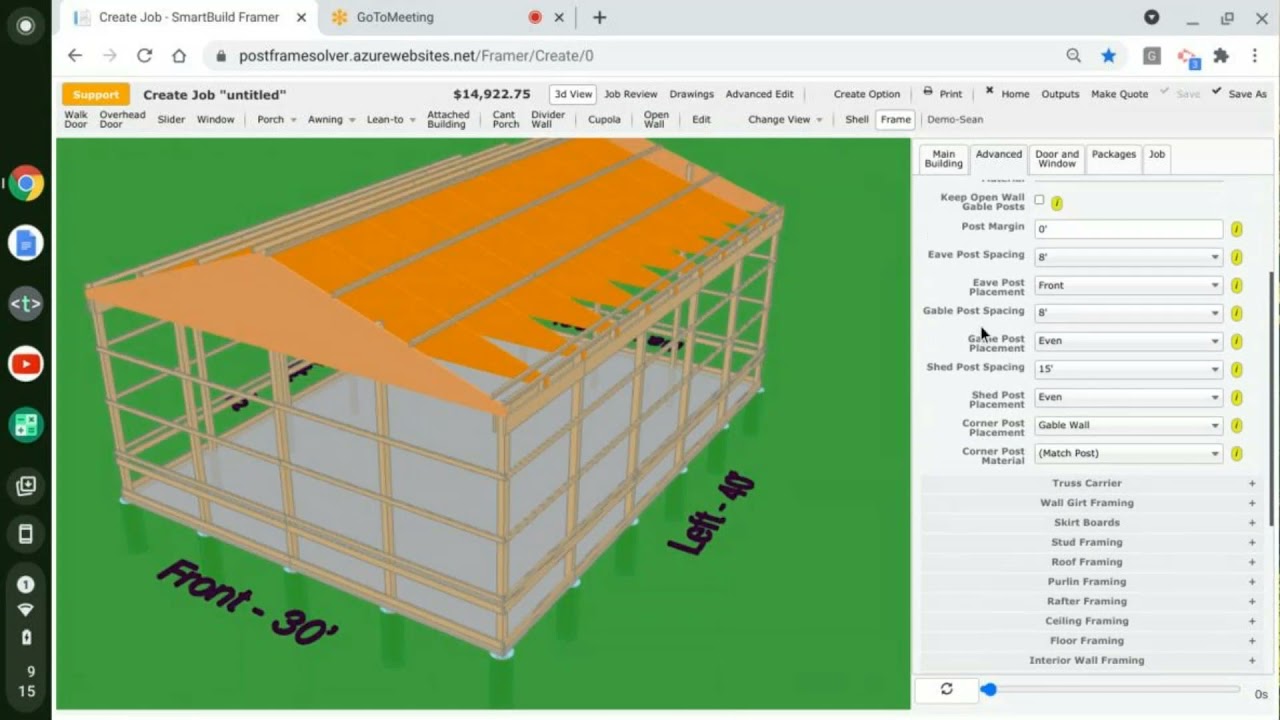Expand the Truss Carrier section

point(1090,483)
